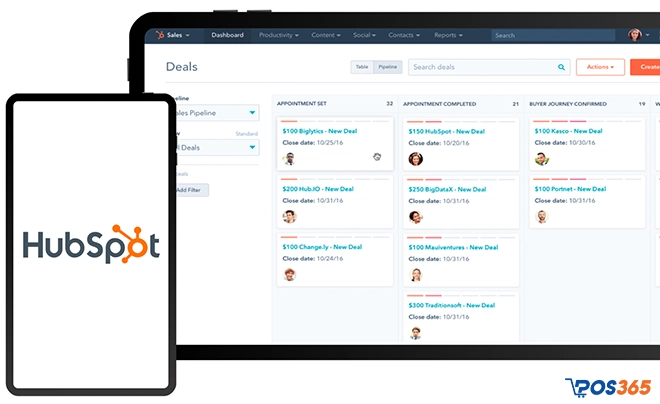This screenshot has height=404, width=660.
Task: Open the $100 Mauiventures - New Deal link
Action: coord(453,247)
